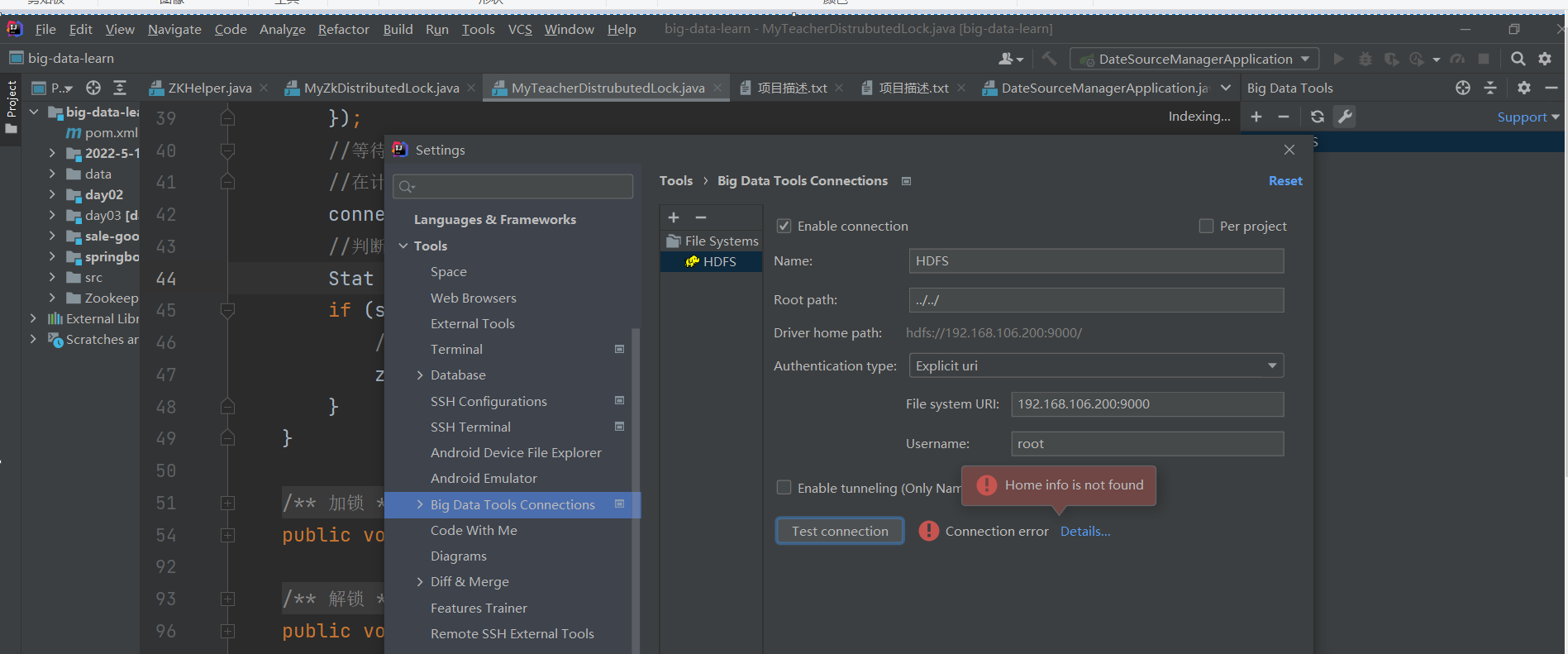Click the Settings search field
The width and height of the screenshot is (1568, 654).
coord(513,186)
